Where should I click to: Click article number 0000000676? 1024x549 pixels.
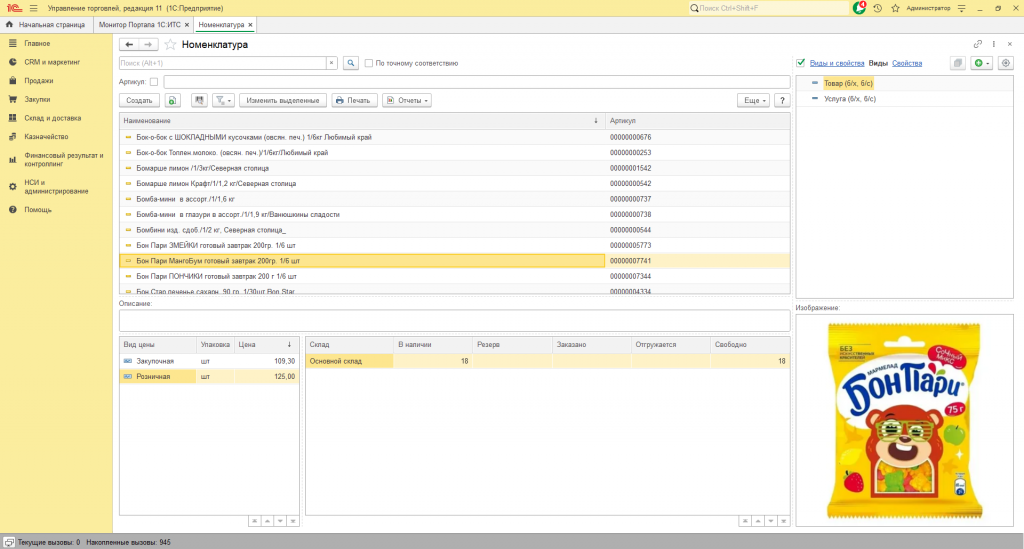pyautogui.click(x=630, y=137)
